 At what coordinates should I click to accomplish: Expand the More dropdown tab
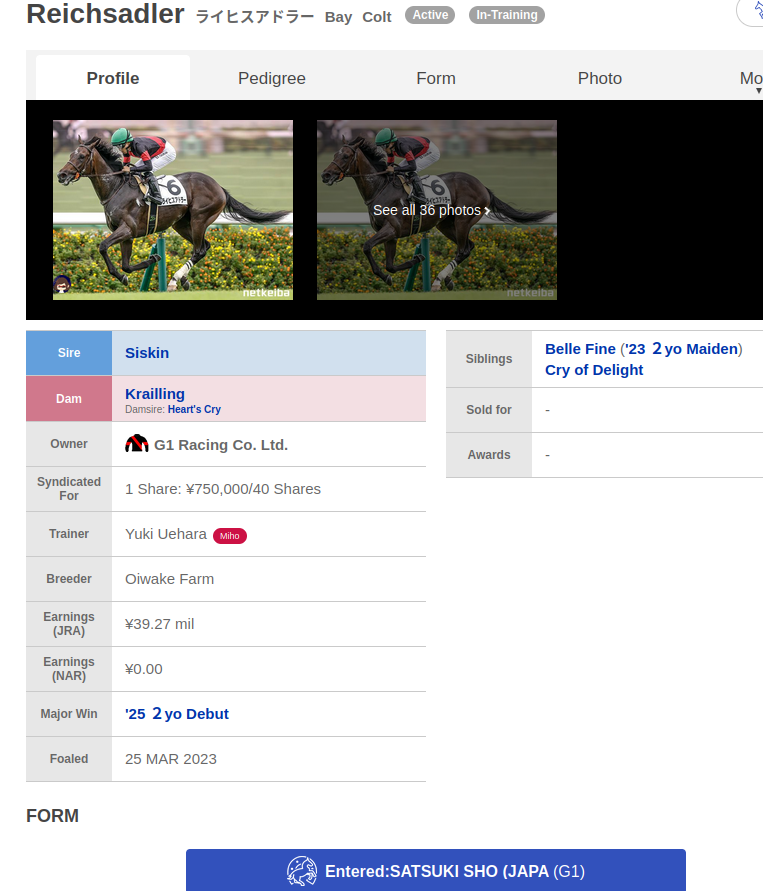[x=751, y=79]
